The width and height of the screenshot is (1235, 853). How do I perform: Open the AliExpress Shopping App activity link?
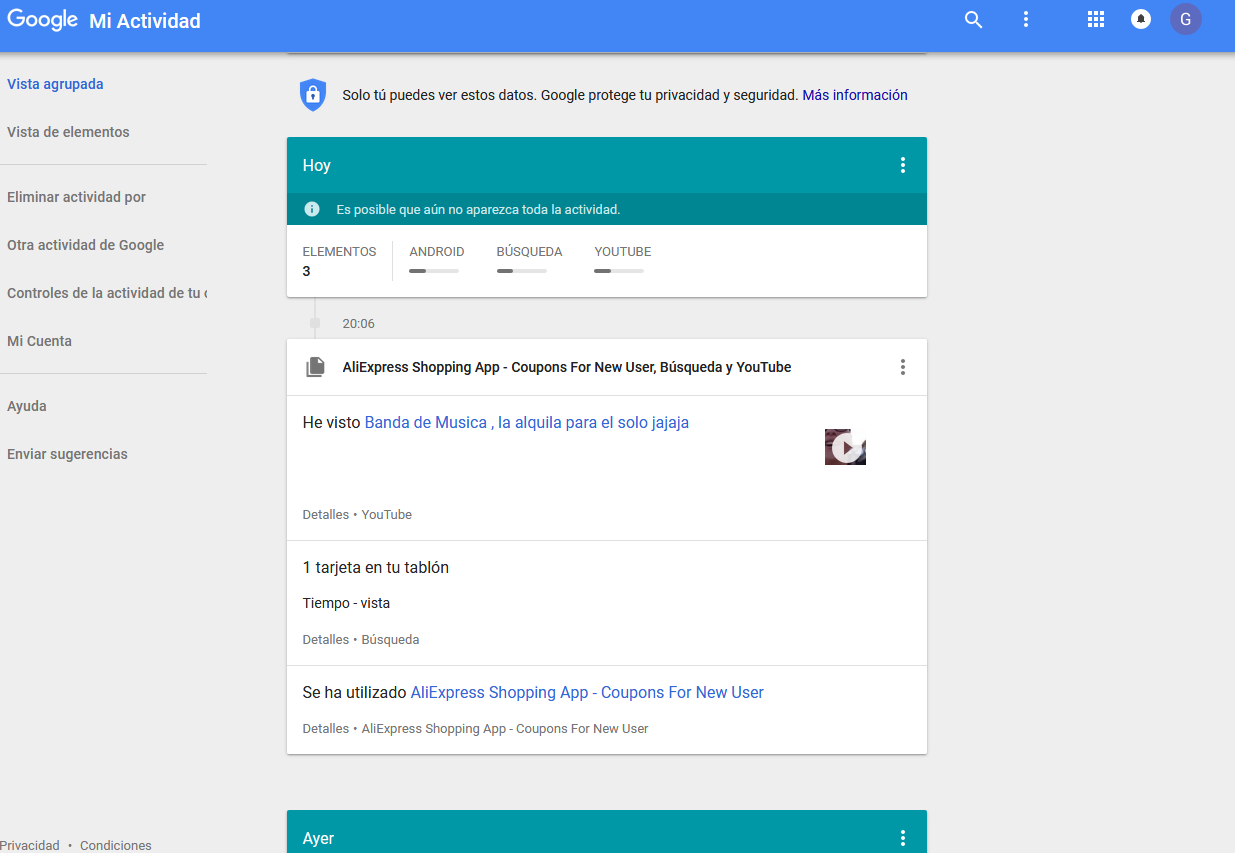coord(586,692)
